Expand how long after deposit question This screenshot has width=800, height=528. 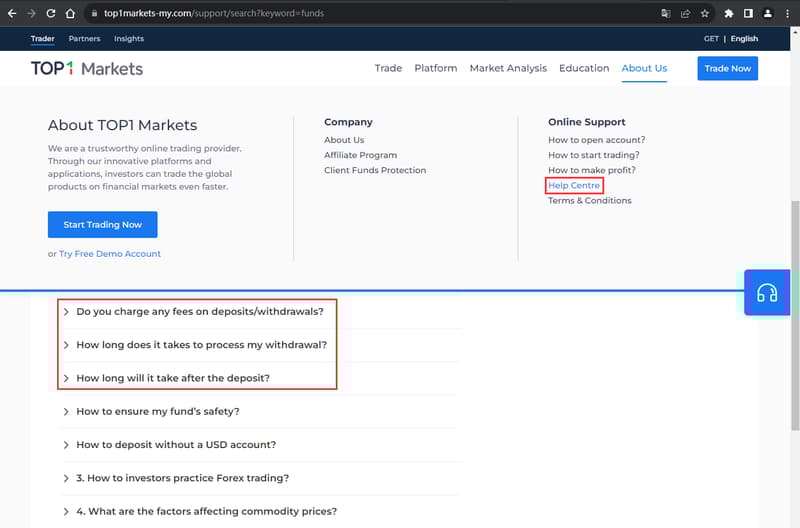(x=173, y=378)
